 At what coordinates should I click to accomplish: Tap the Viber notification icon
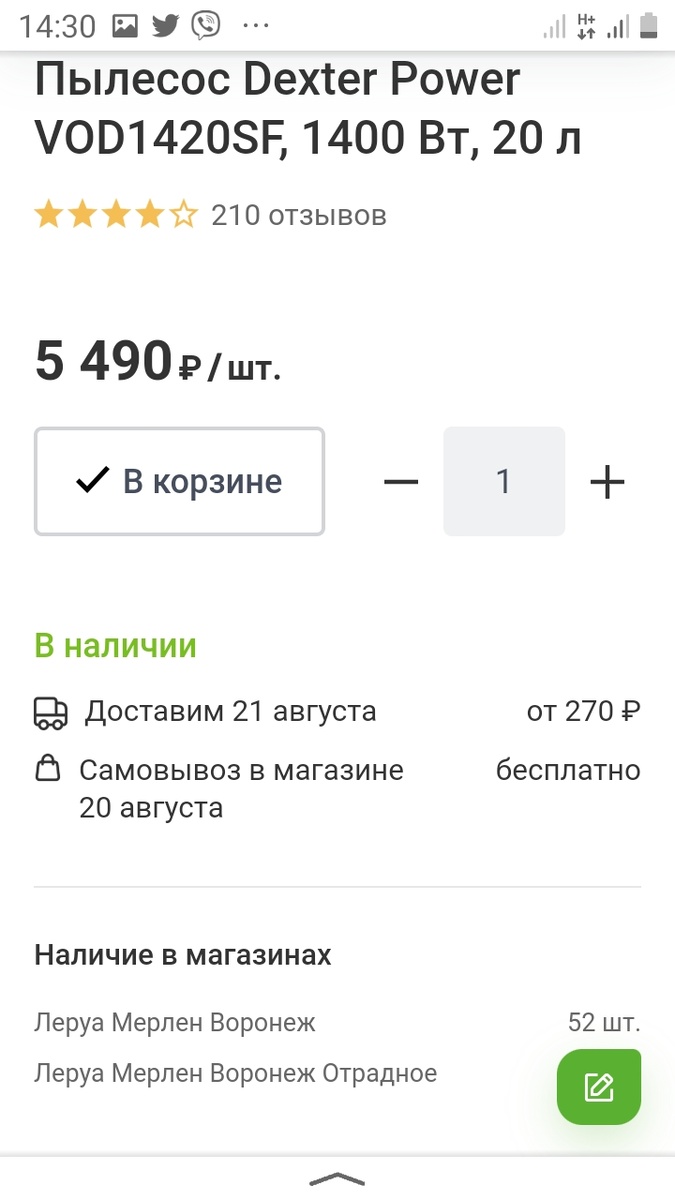[205, 24]
